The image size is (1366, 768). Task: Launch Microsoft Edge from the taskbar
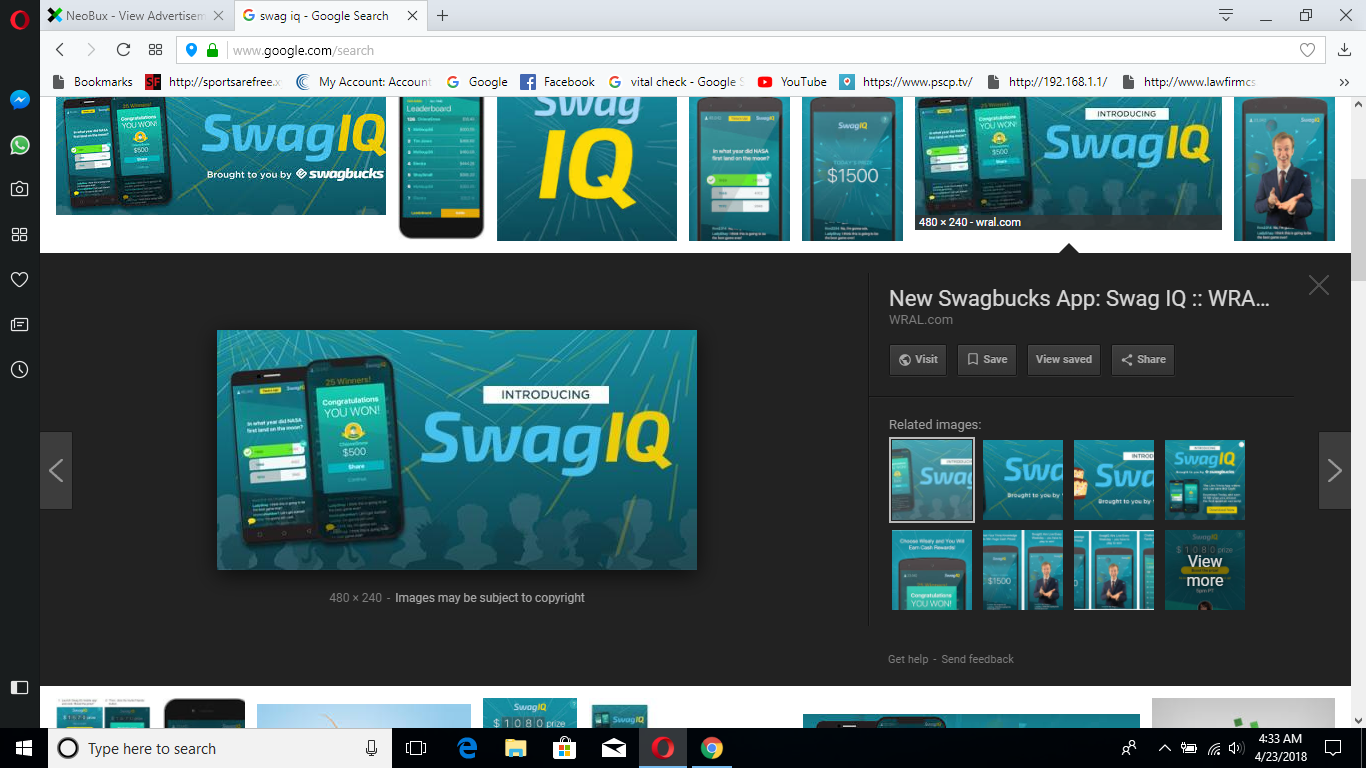tap(467, 748)
